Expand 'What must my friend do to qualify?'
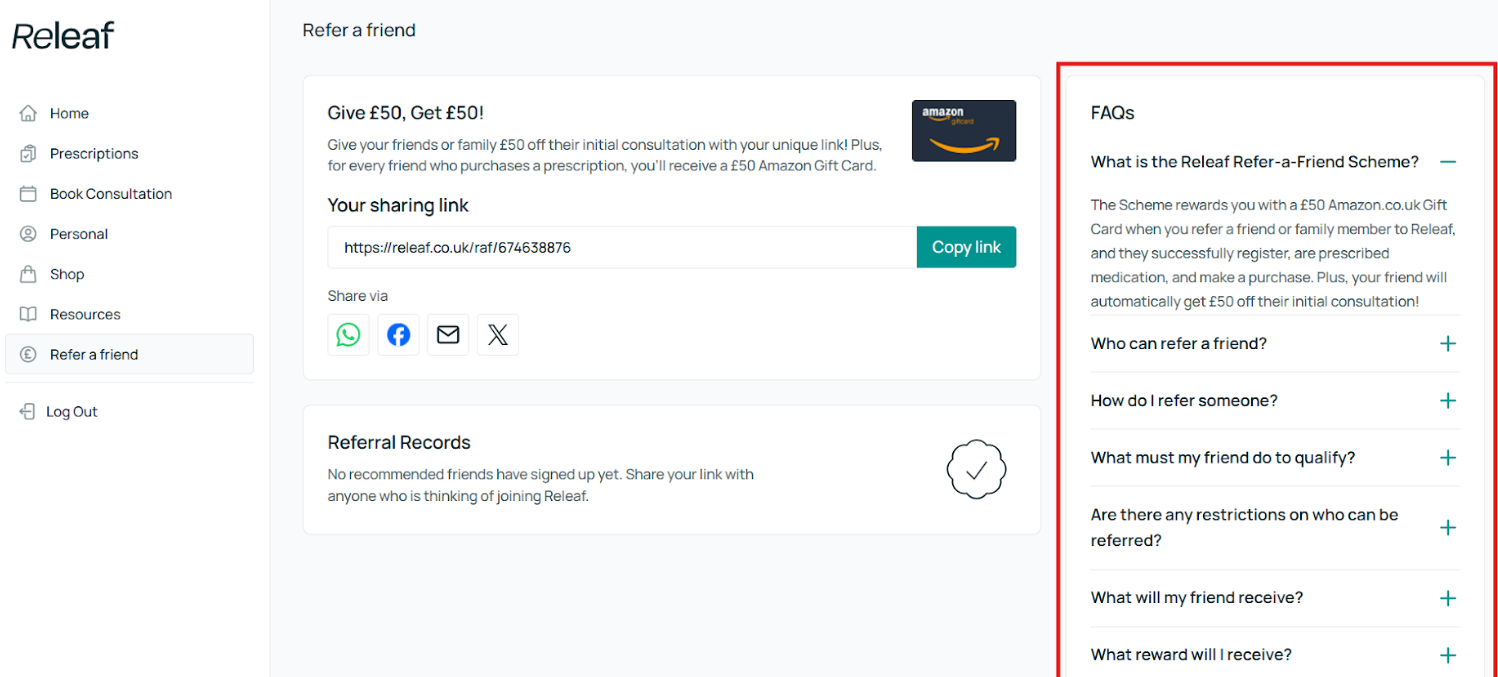 coord(1275,458)
